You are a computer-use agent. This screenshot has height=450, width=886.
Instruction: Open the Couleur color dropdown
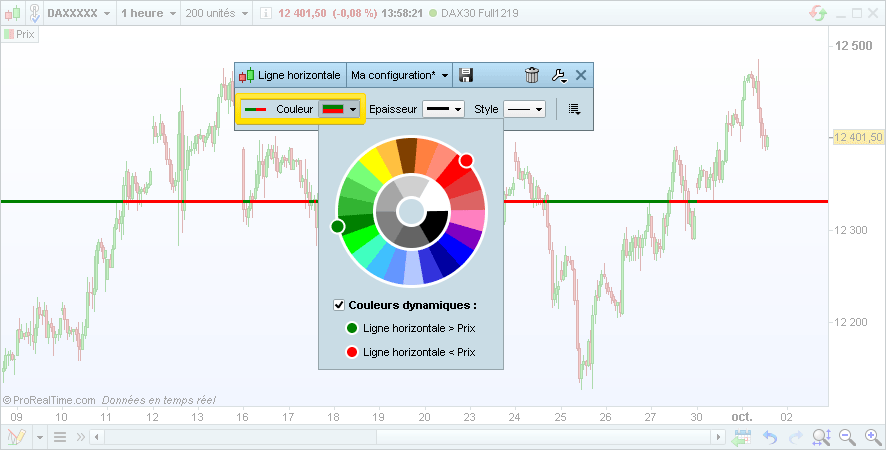(339, 109)
